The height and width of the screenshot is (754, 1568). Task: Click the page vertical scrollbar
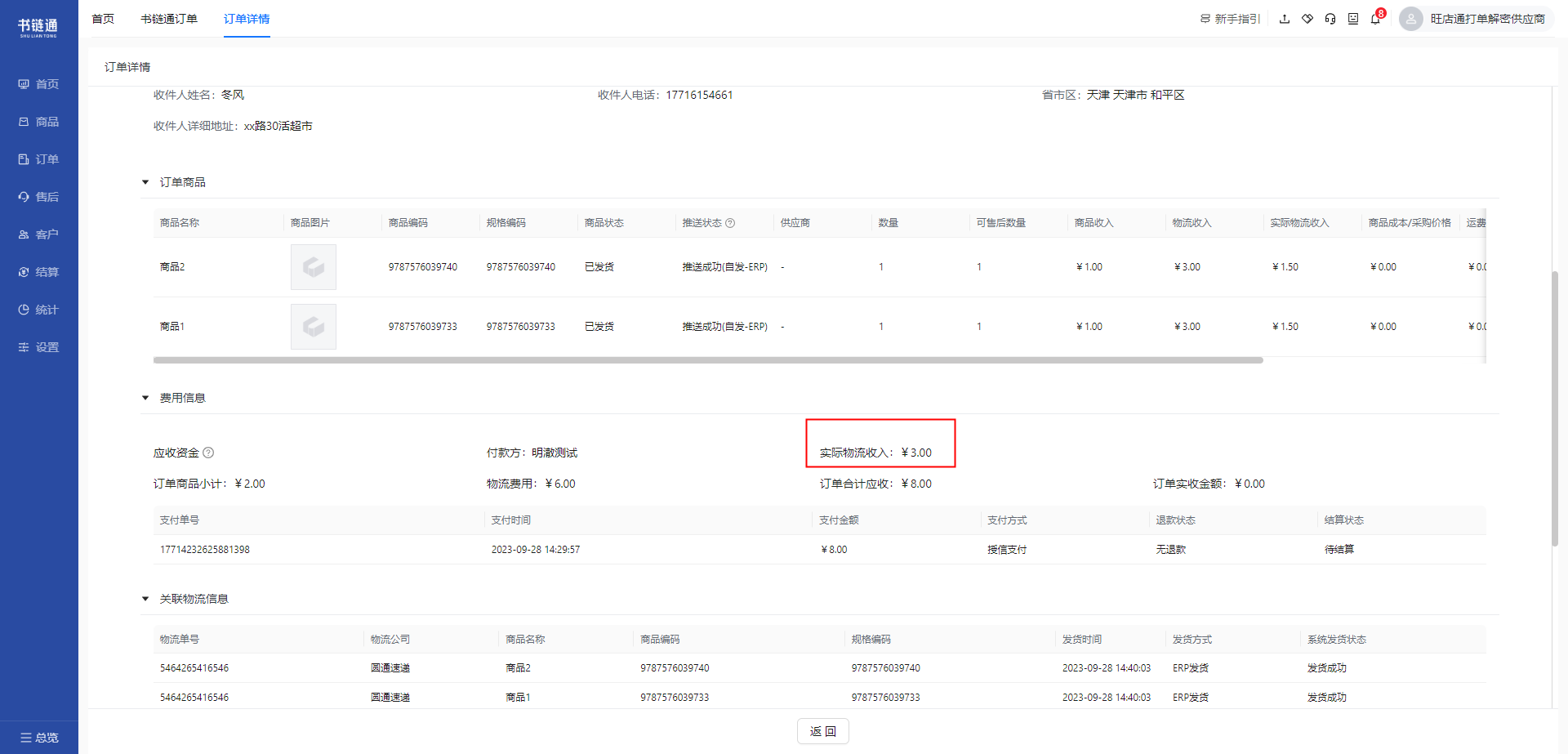(1555, 408)
